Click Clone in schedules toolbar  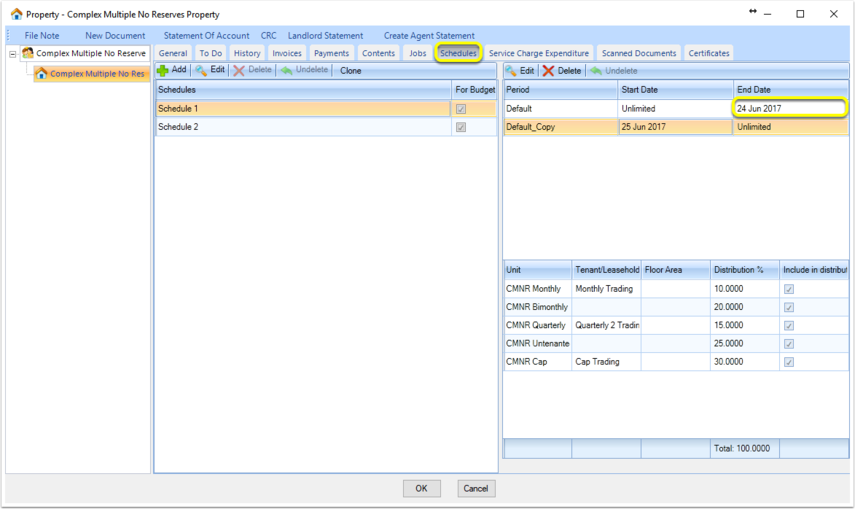coord(351,70)
